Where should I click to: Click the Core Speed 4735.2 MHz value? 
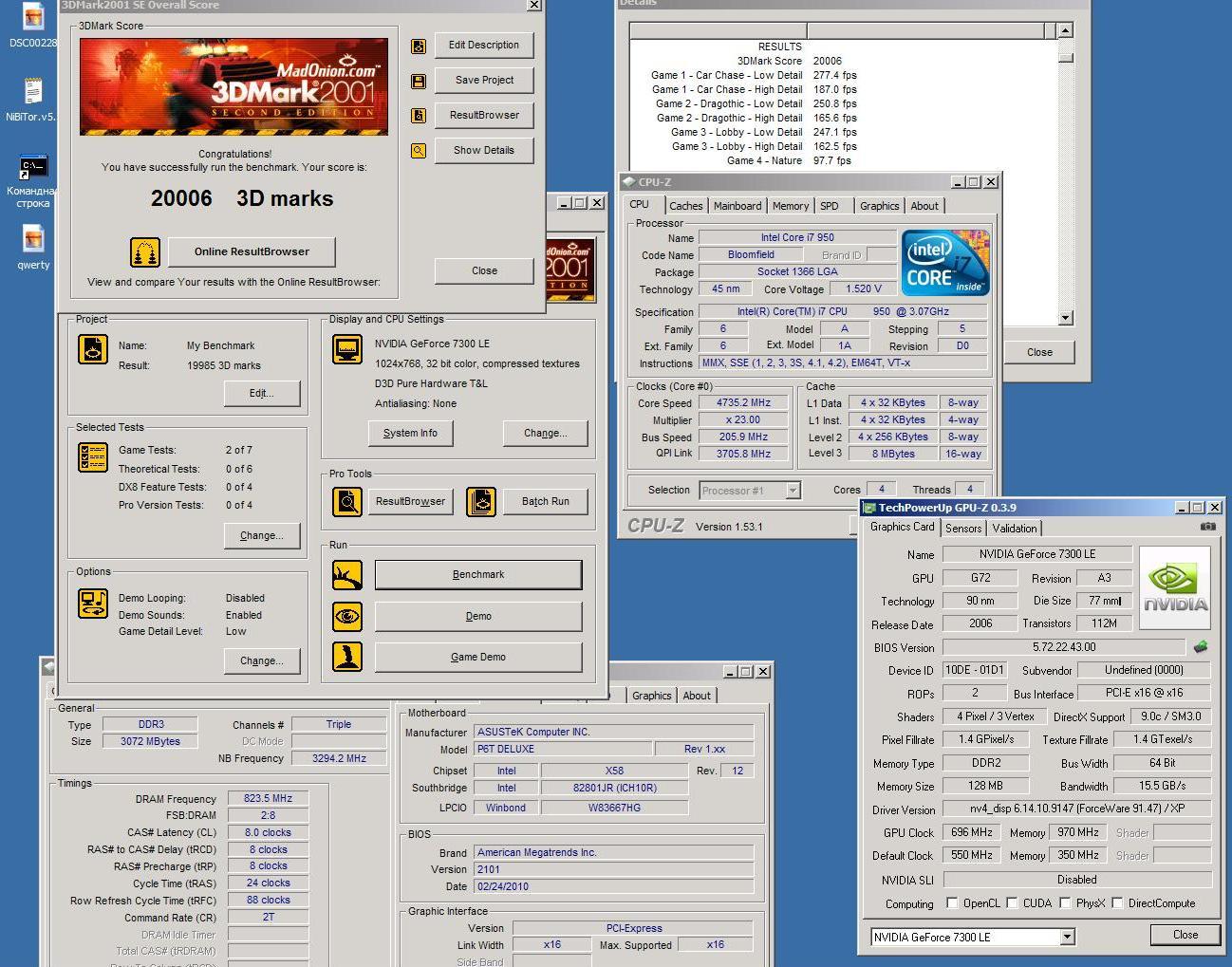[744, 403]
